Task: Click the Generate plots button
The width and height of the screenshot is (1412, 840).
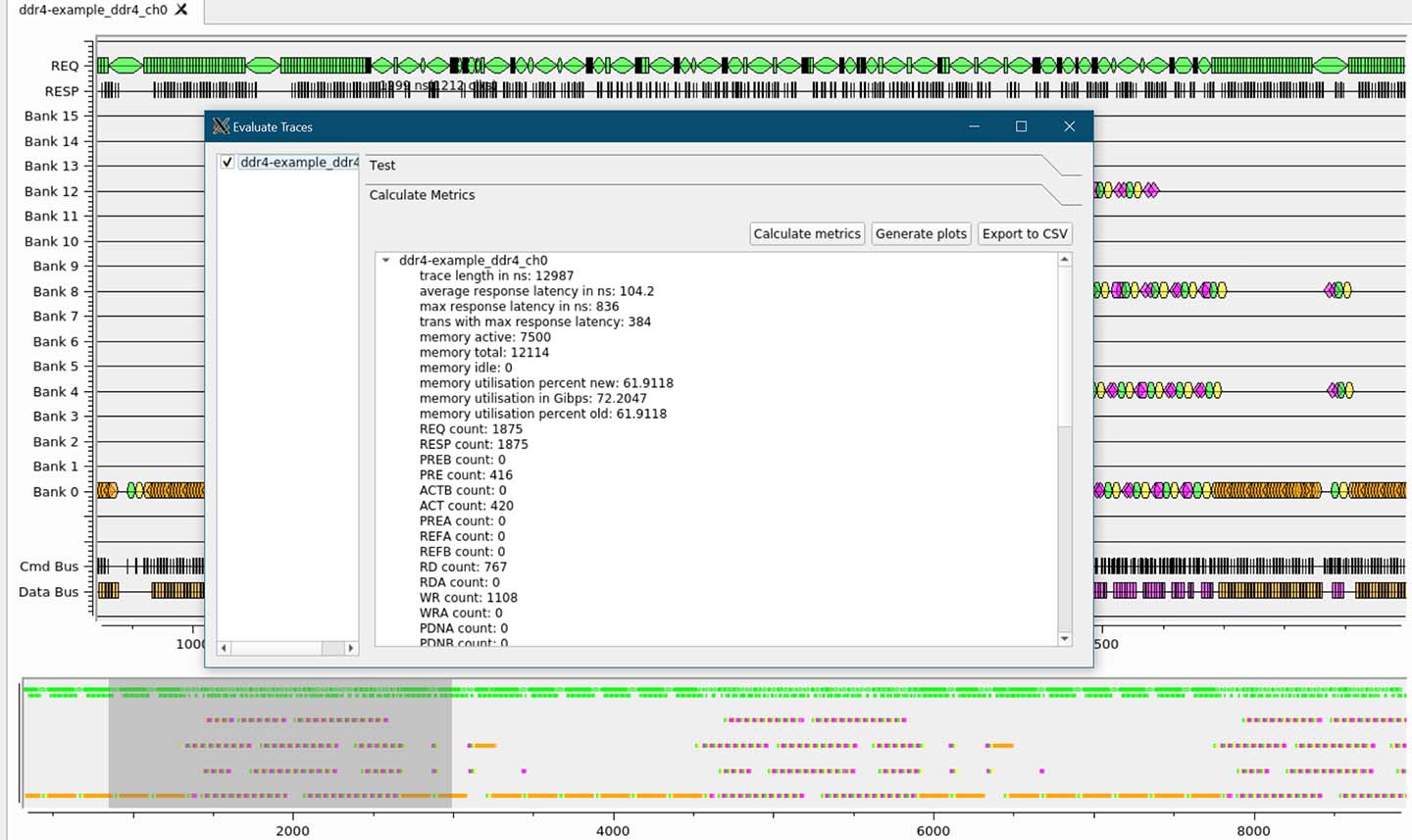Action: click(x=921, y=233)
